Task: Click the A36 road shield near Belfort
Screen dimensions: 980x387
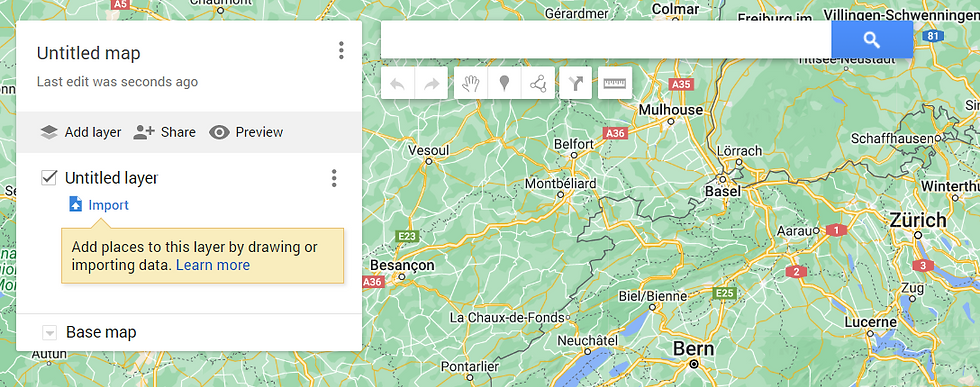Action: [616, 133]
